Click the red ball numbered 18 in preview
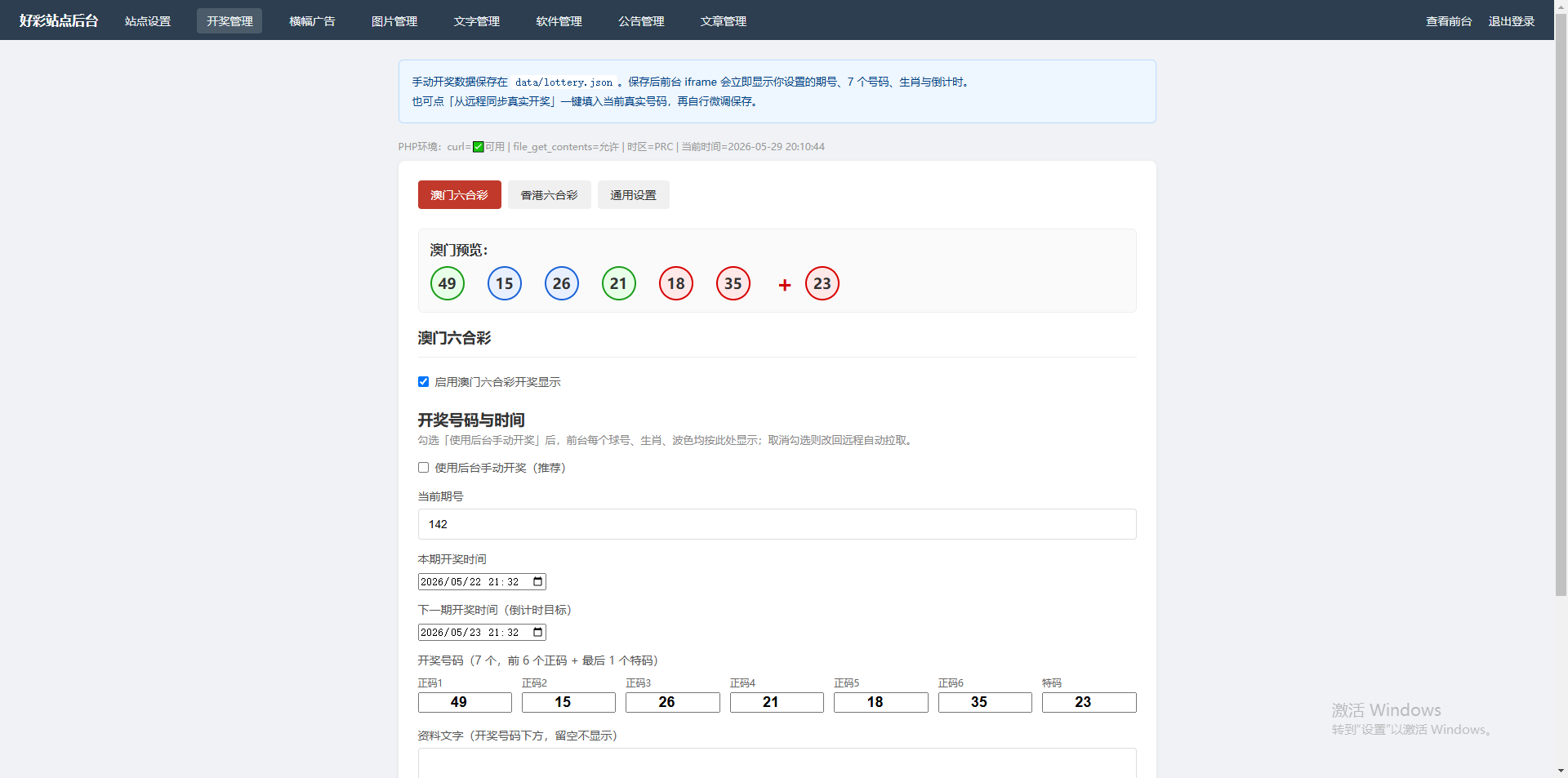The image size is (1568, 778). coord(676,283)
